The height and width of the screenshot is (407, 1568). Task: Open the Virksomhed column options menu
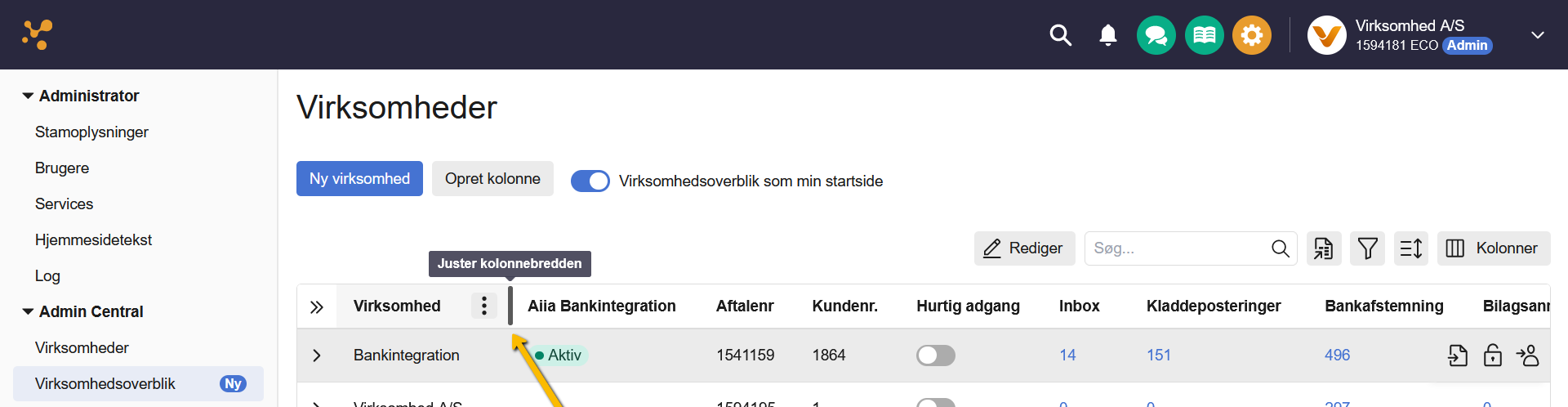pyautogui.click(x=484, y=306)
